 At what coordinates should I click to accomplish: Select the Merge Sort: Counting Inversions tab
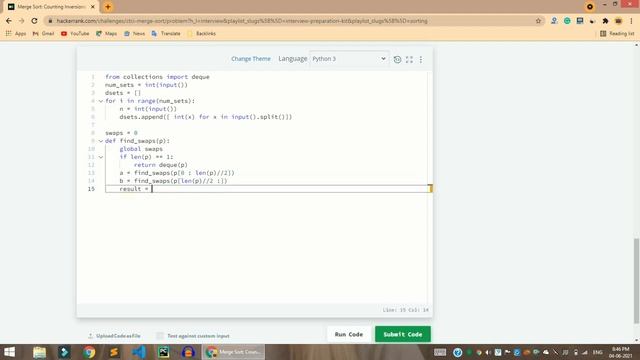51,7
